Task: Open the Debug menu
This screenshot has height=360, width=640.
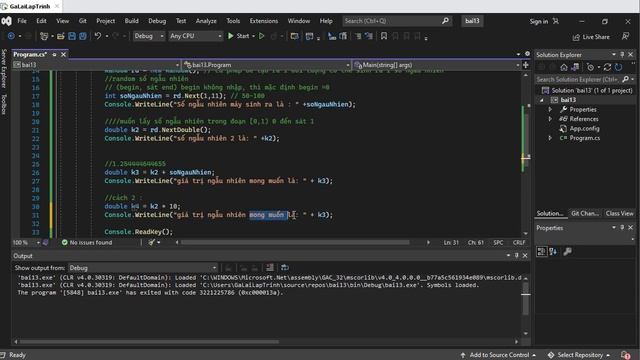Action: click(157, 21)
